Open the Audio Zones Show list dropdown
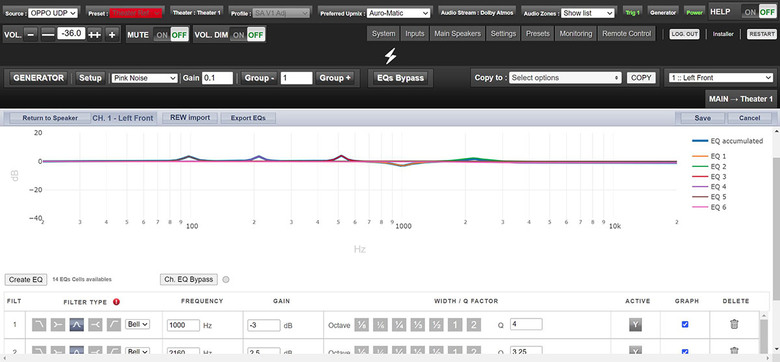The width and height of the screenshot is (780, 362). coord(587,13)
